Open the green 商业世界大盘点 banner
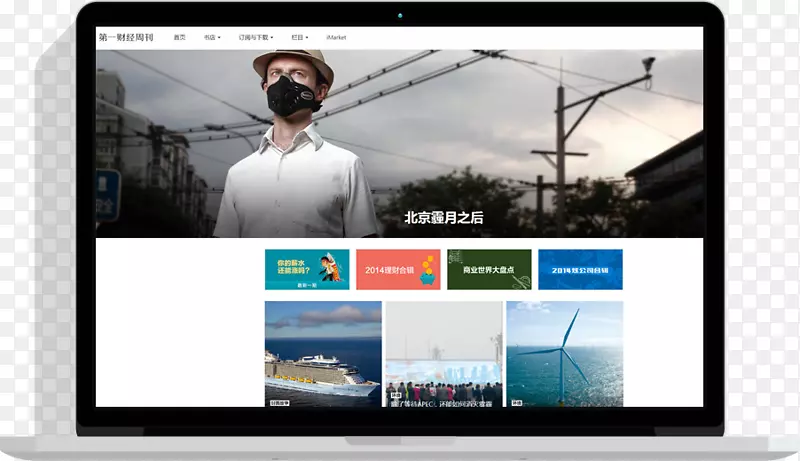800x461 pixels. [489, 269]
